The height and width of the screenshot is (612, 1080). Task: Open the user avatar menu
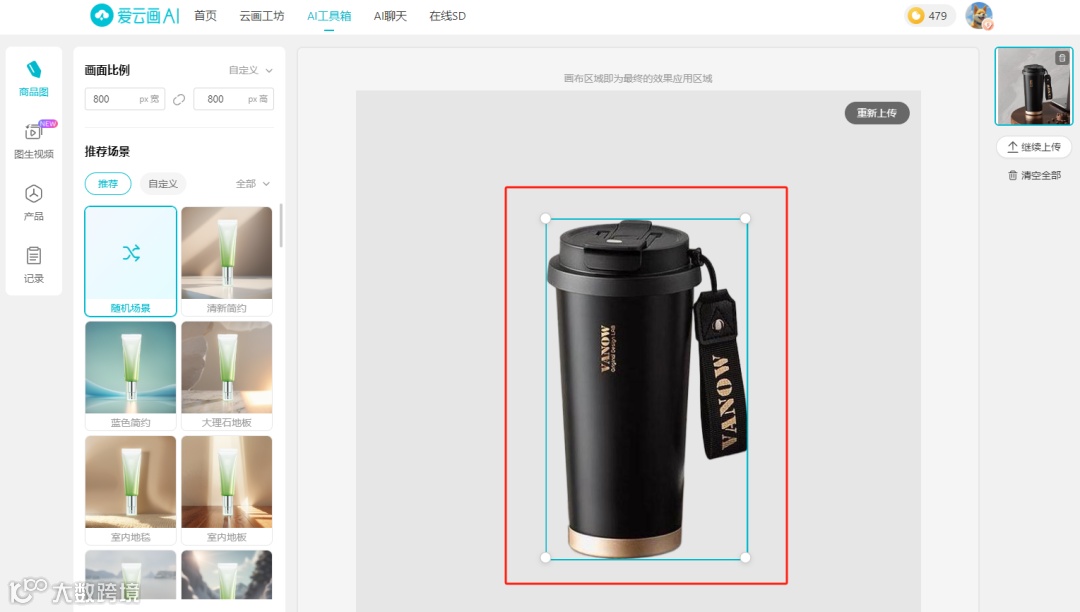pos(979,16)
